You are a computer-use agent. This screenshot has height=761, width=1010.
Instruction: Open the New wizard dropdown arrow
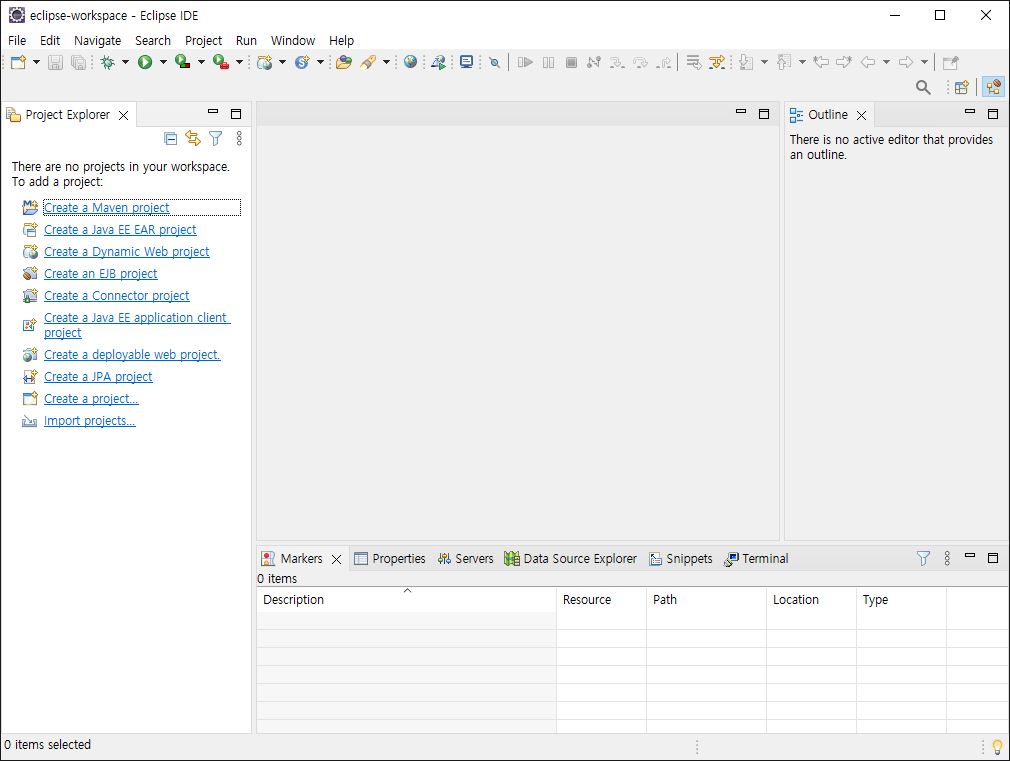[36, 63]
